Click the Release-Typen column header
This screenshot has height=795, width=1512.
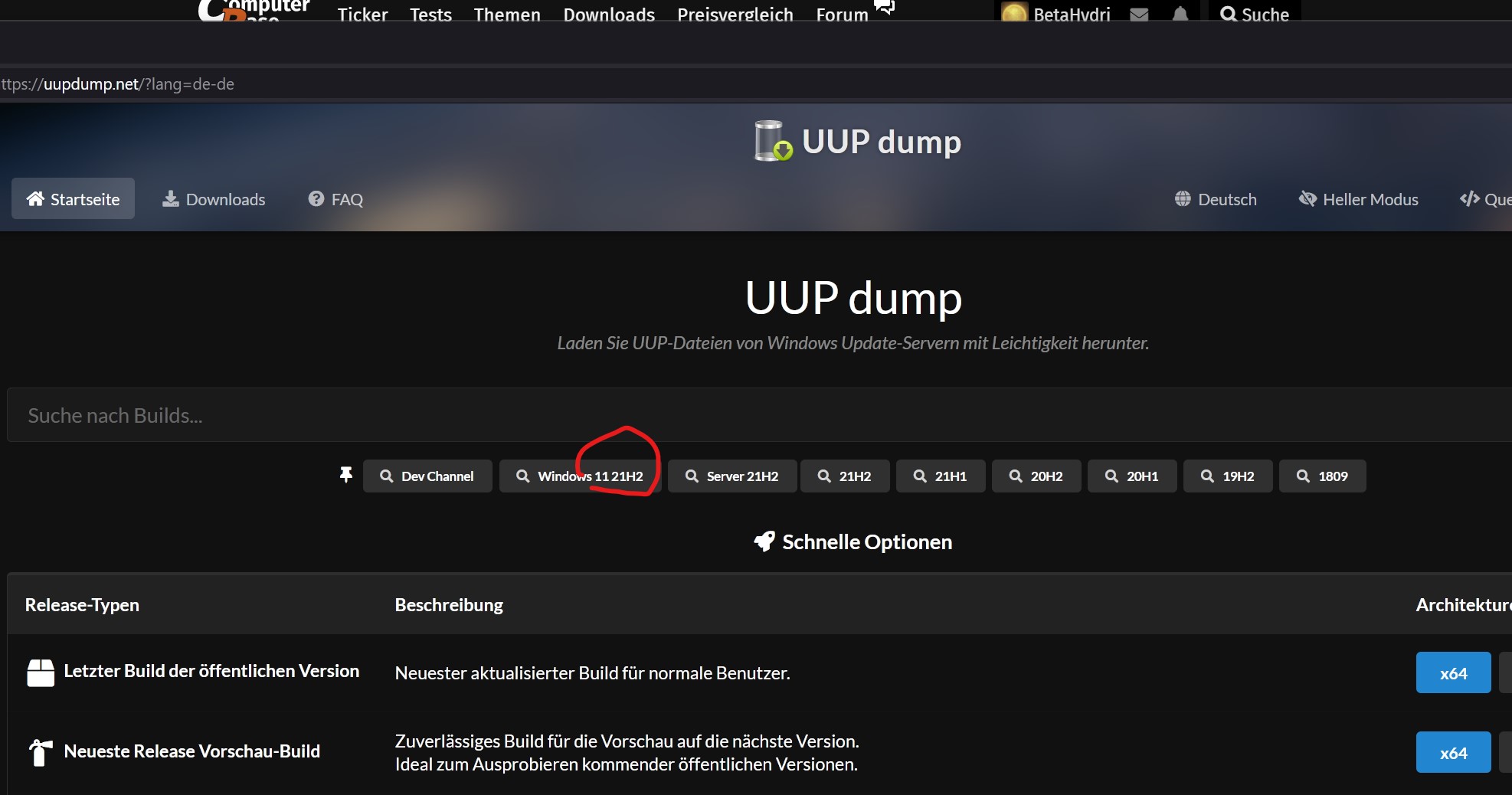pyautogui.click(x=82, y=605)
